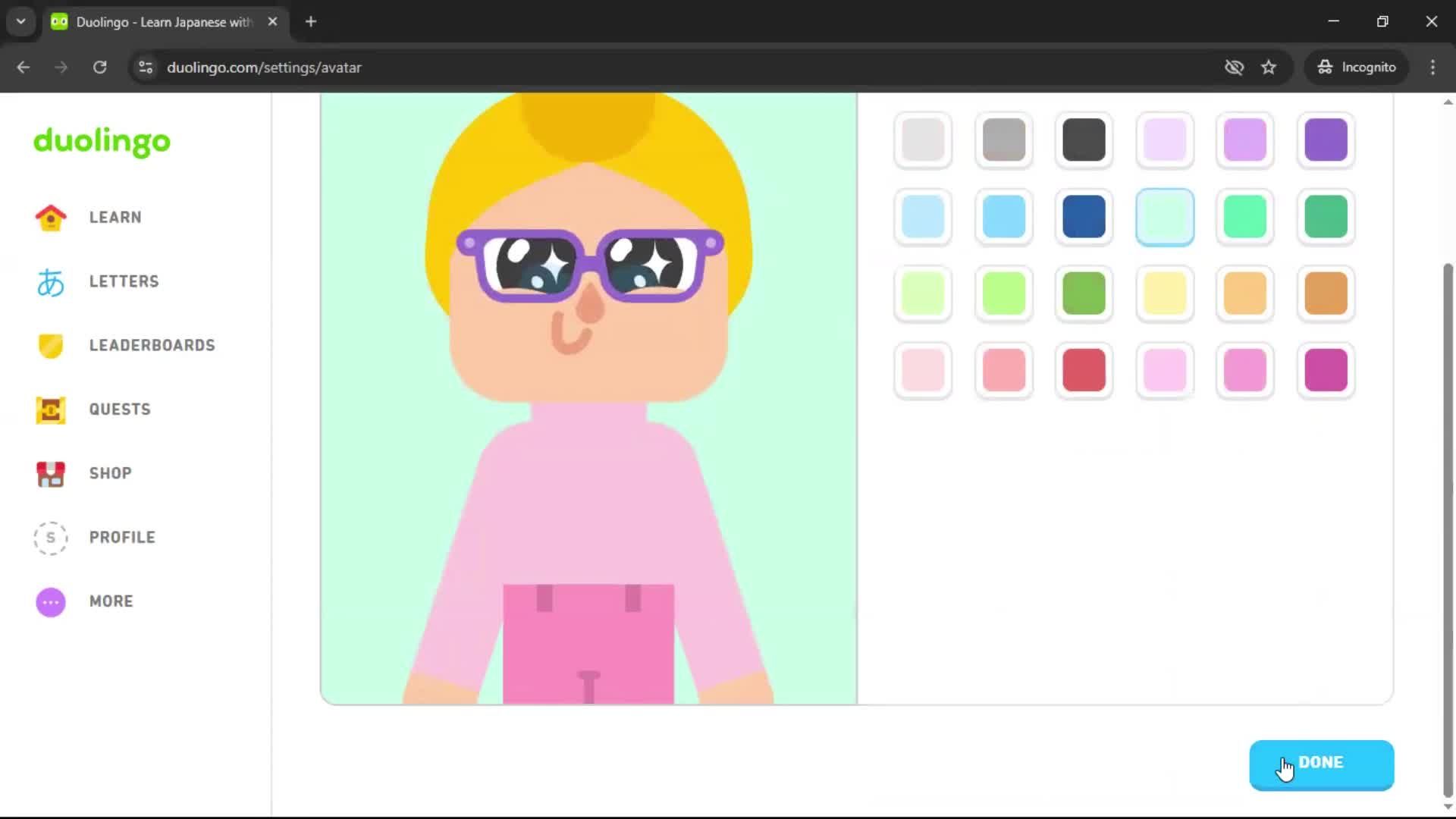Select the Letters section with the あ icon
Image resolution: width=1456 pixels, height=819 pixels.
coord(50,281)
